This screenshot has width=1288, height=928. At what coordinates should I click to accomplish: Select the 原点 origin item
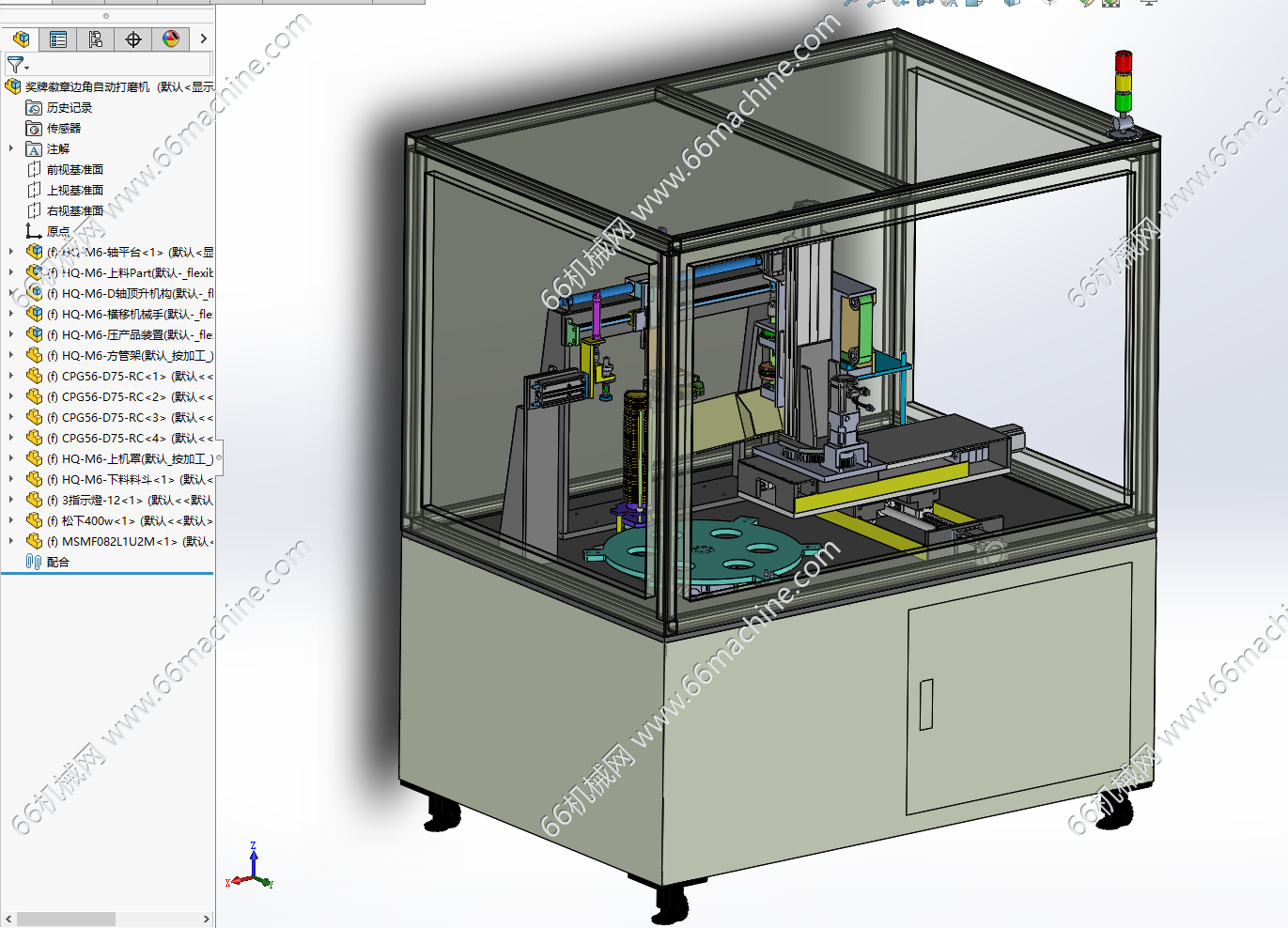(57, 232)
